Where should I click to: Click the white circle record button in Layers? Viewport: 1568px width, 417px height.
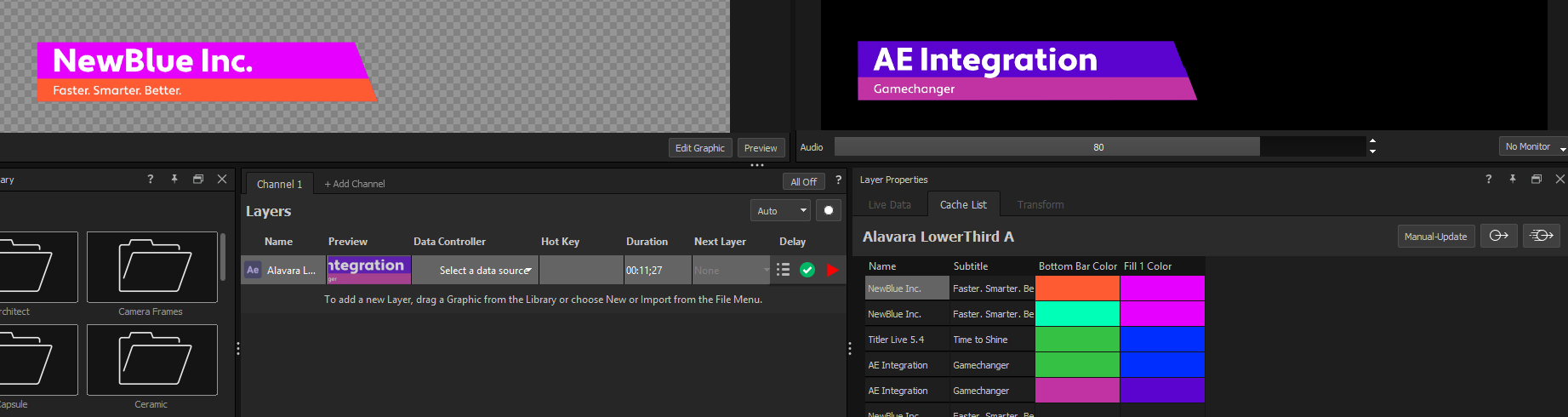point(829,210)
